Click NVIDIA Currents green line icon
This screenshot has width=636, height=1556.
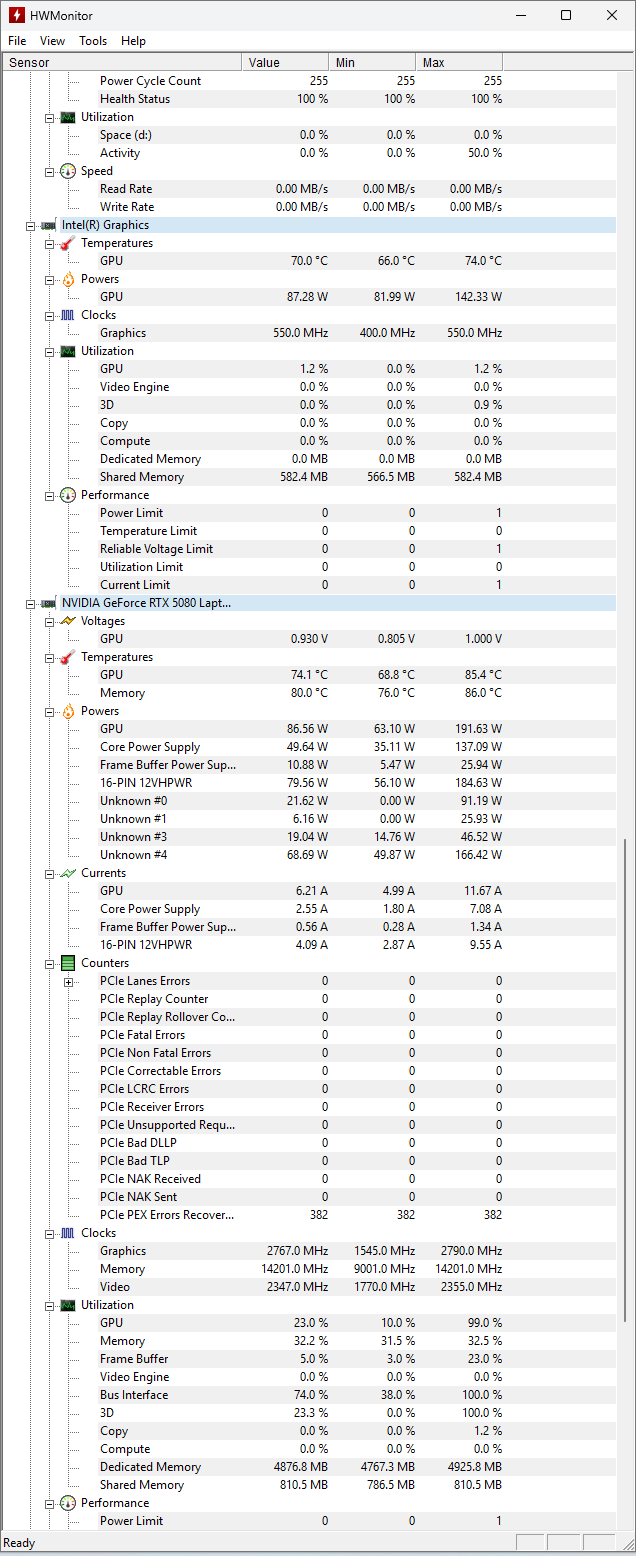click(67, 873)
